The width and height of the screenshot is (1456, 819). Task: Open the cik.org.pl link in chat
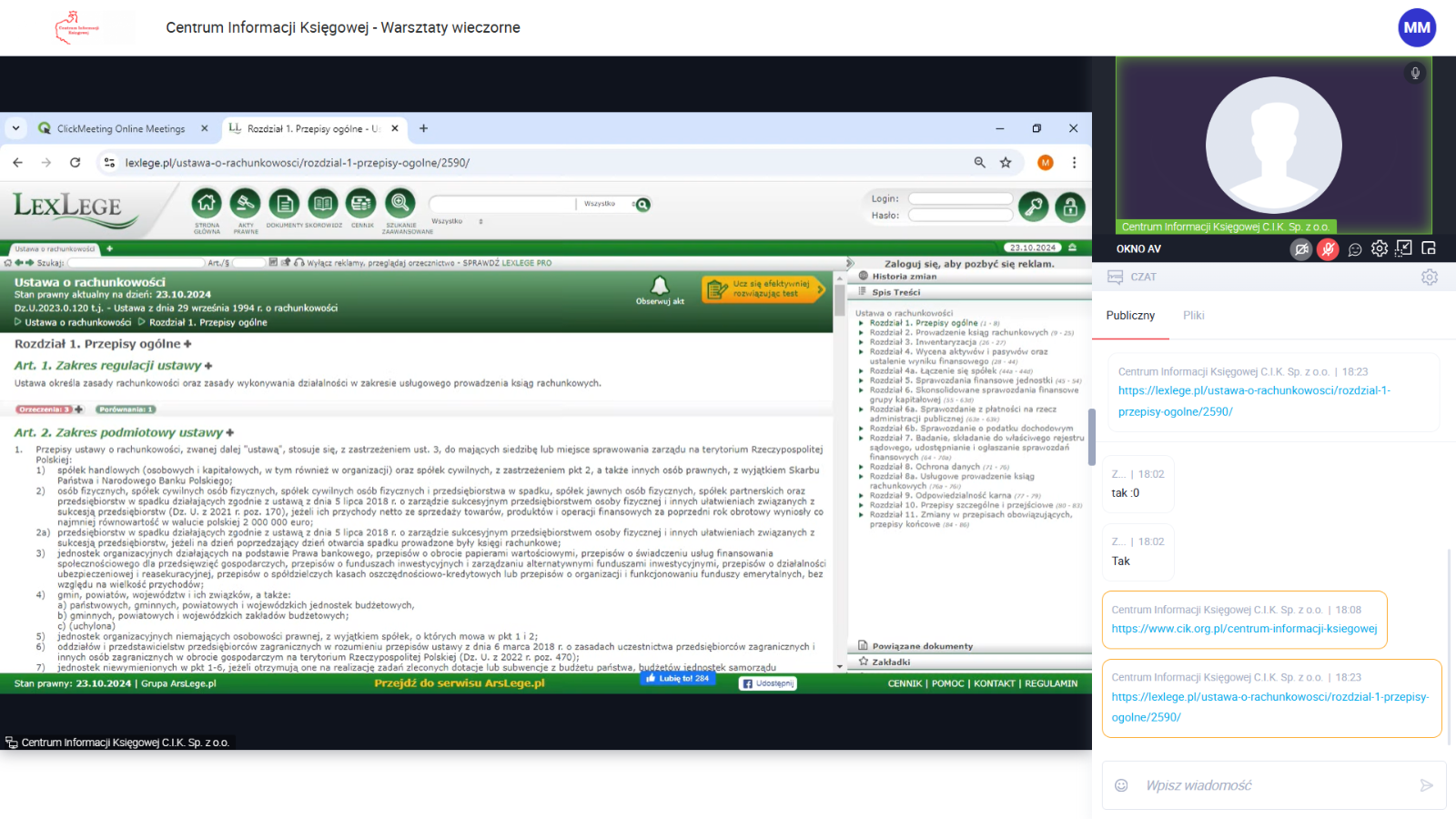tap(1244, 629)
